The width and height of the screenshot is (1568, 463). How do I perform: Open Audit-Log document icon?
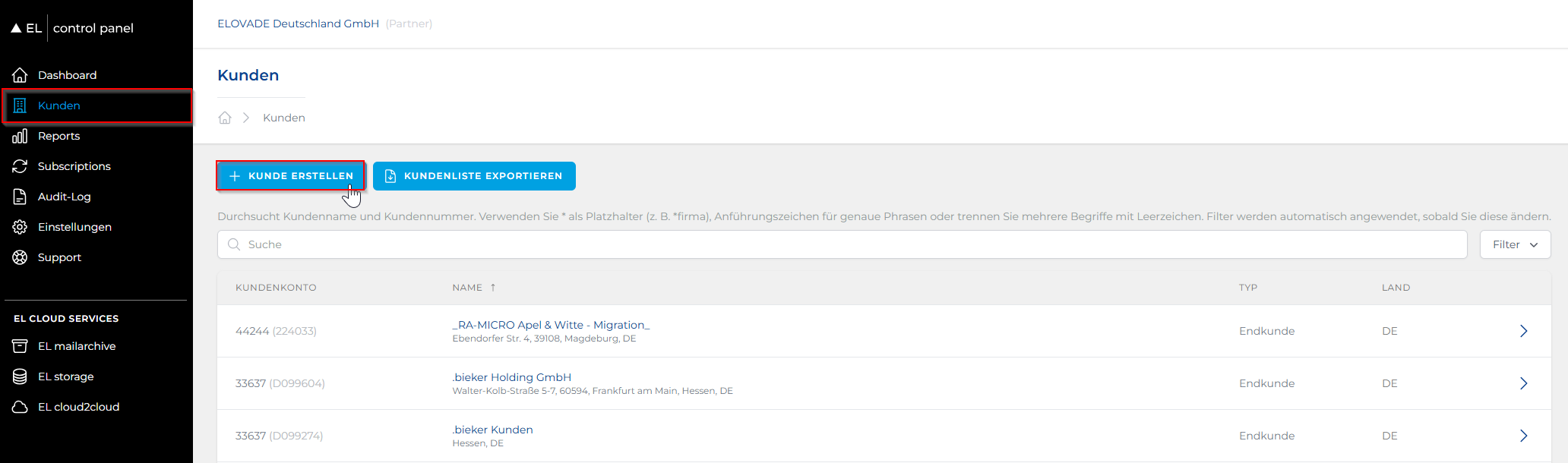pos(21,197)
